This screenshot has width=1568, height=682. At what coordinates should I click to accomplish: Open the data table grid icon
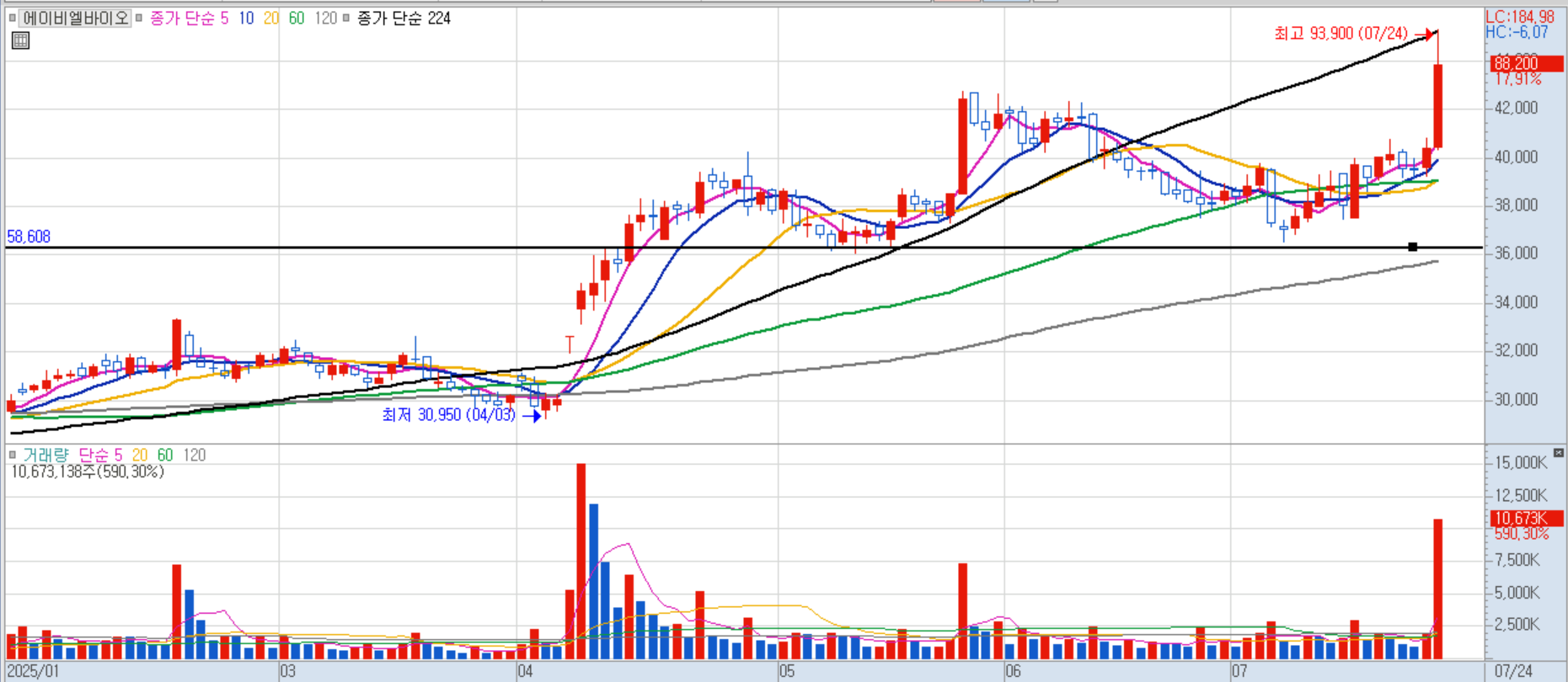point(21,40)
